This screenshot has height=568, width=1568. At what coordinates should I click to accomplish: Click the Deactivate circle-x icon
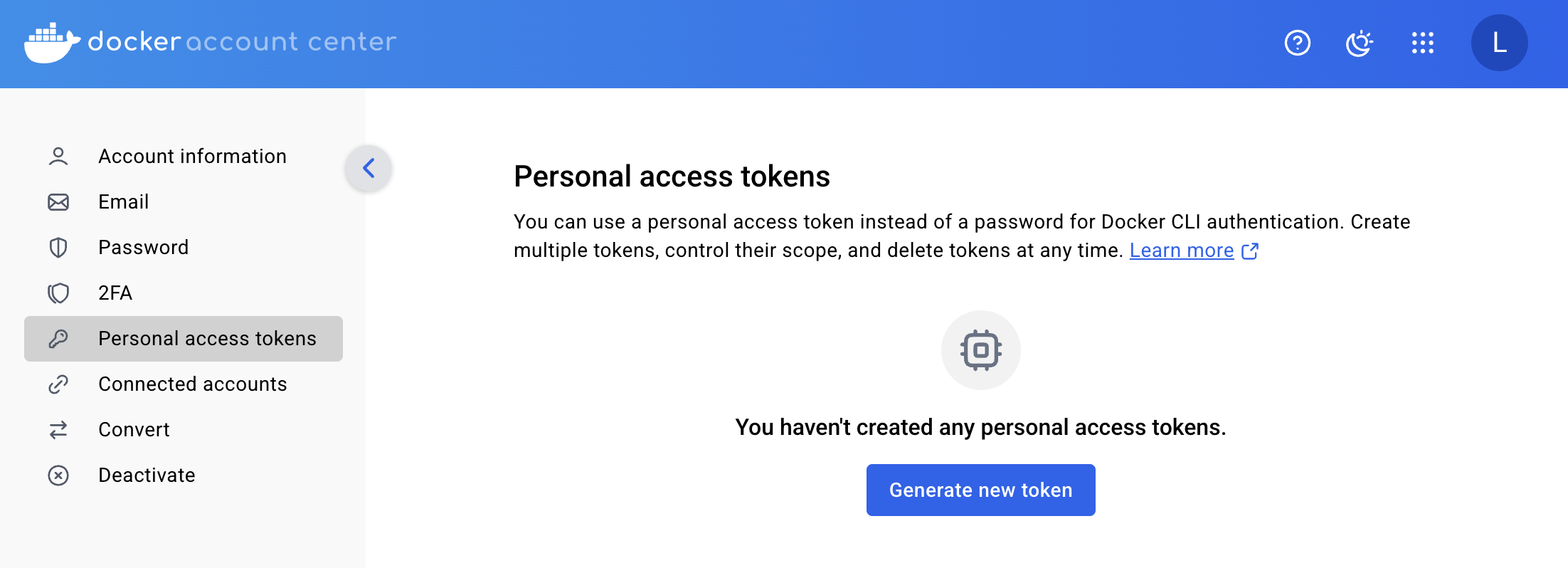pyautogui.click(x=58, y=475)
